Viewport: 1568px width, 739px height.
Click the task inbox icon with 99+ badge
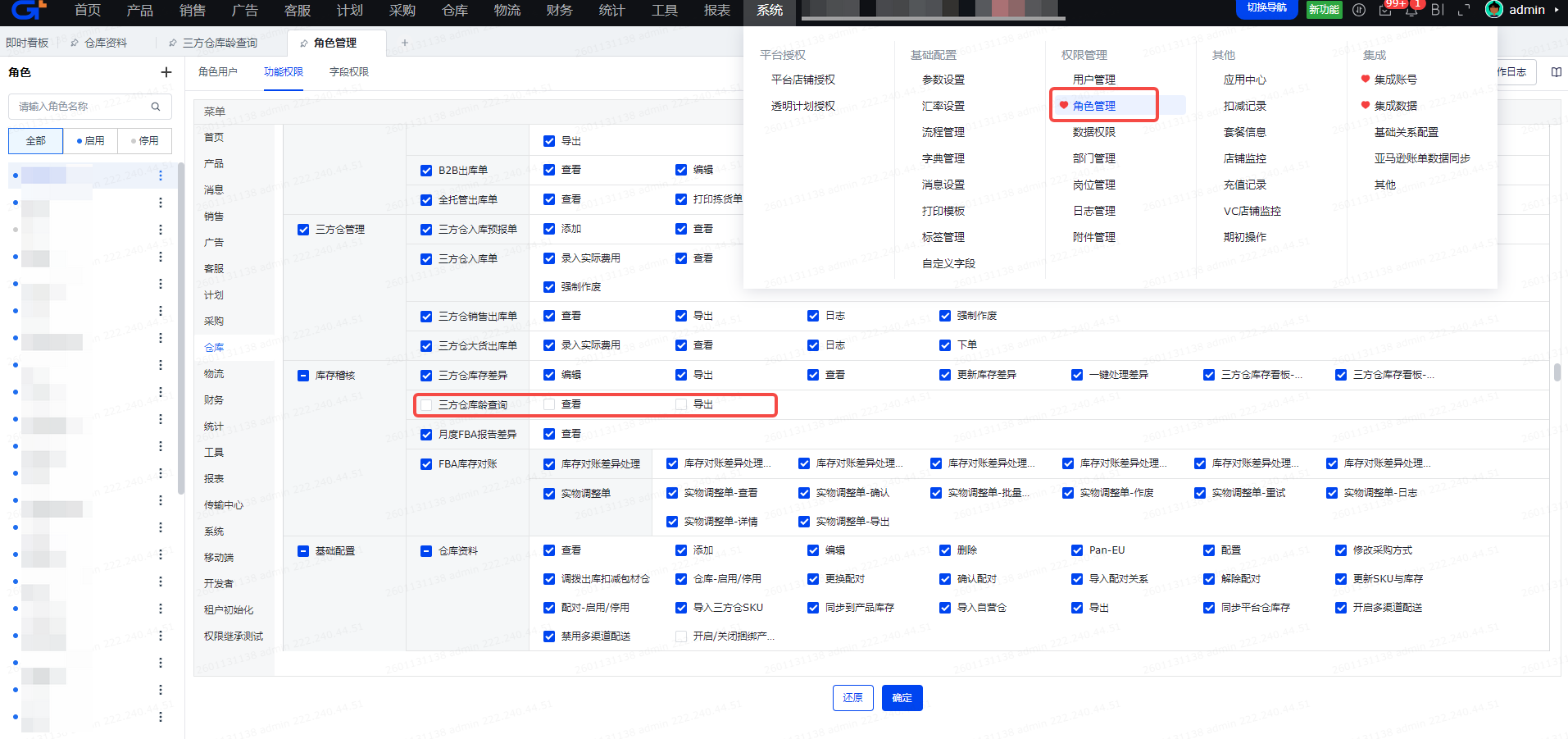(x=1385, y=10)
